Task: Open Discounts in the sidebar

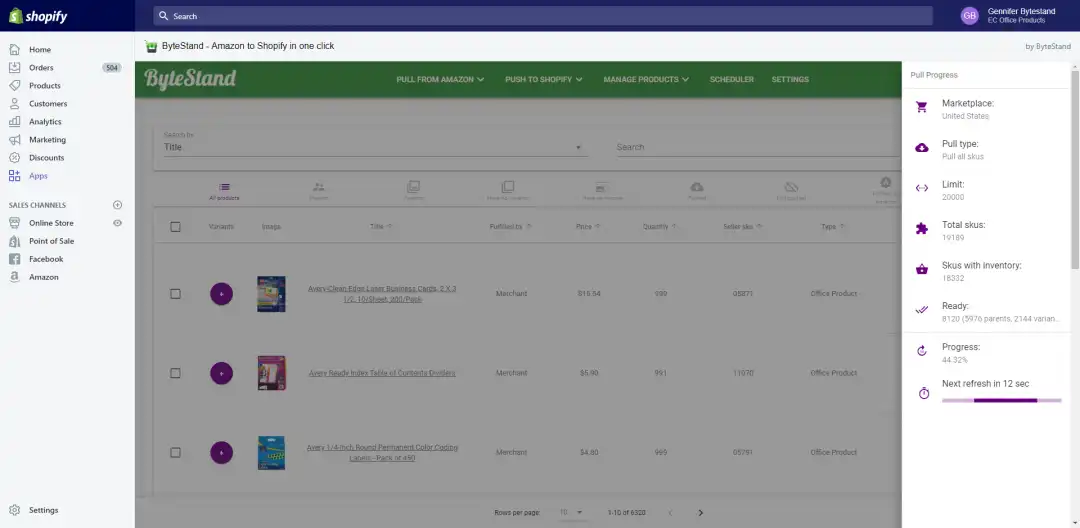Action: coord(46,157)
